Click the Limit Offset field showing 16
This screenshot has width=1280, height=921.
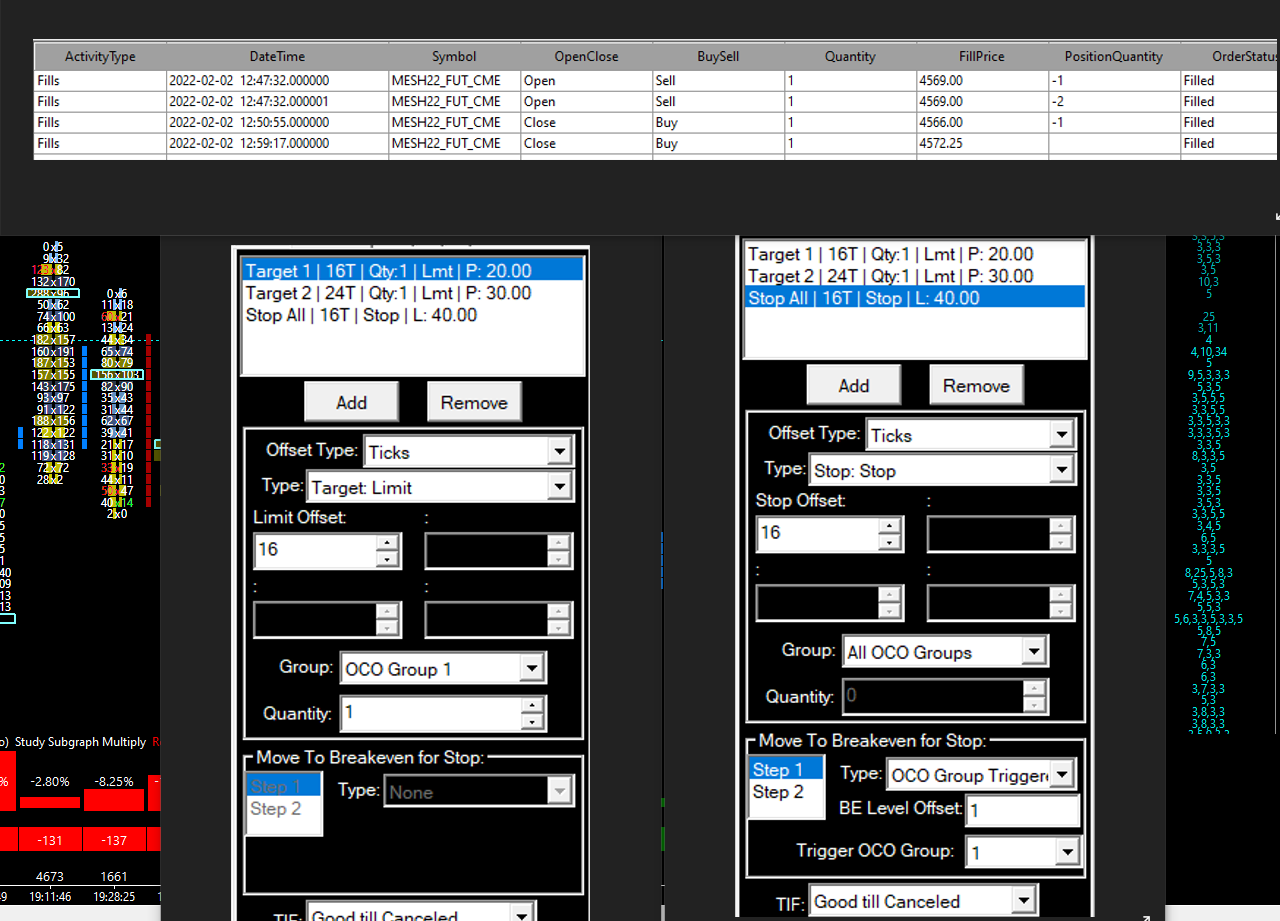click(315, 550)
